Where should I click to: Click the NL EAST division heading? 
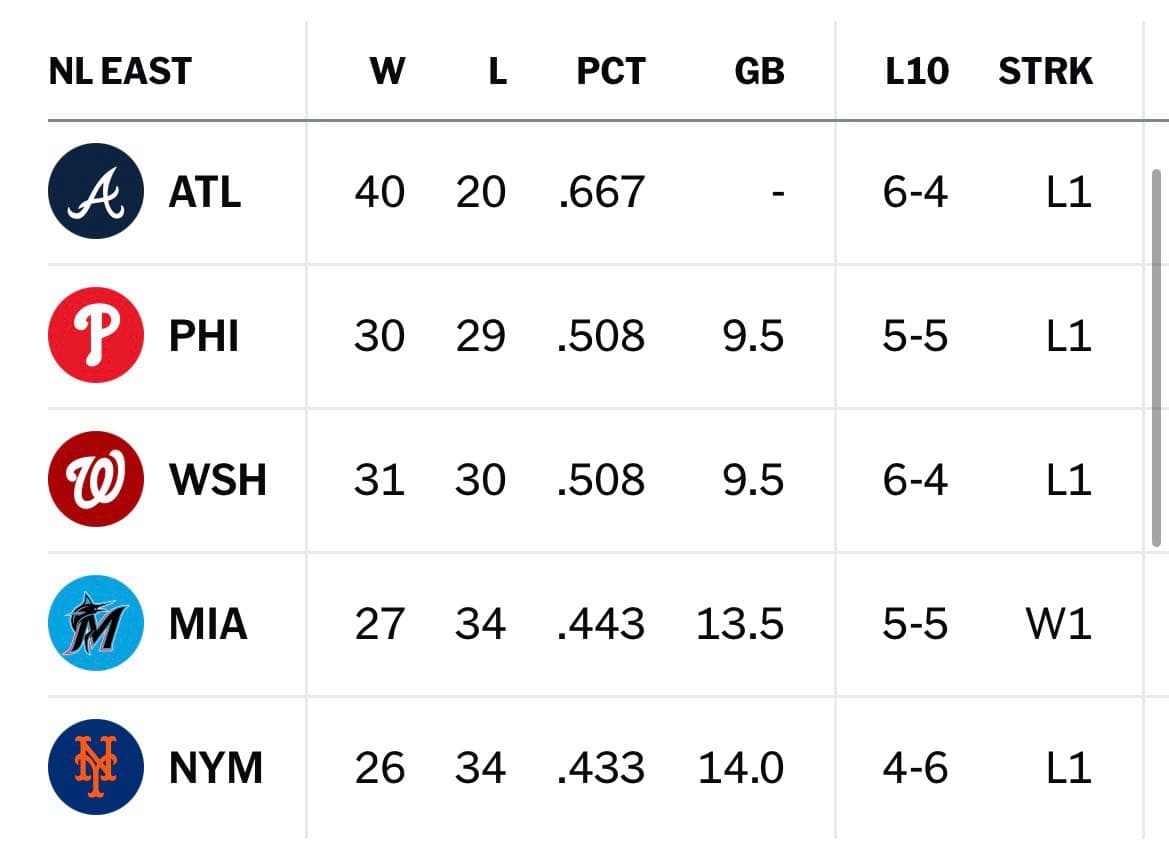[120, 72]
